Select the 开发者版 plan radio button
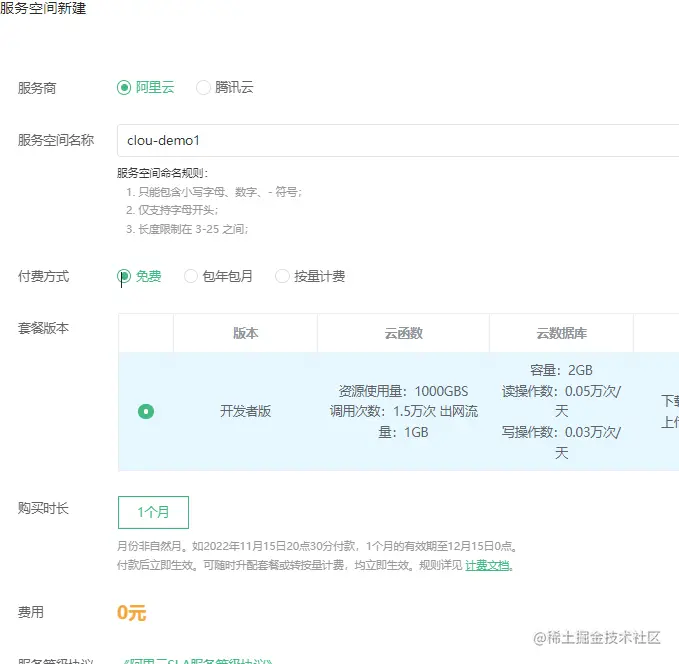 (x=146, y=411)
